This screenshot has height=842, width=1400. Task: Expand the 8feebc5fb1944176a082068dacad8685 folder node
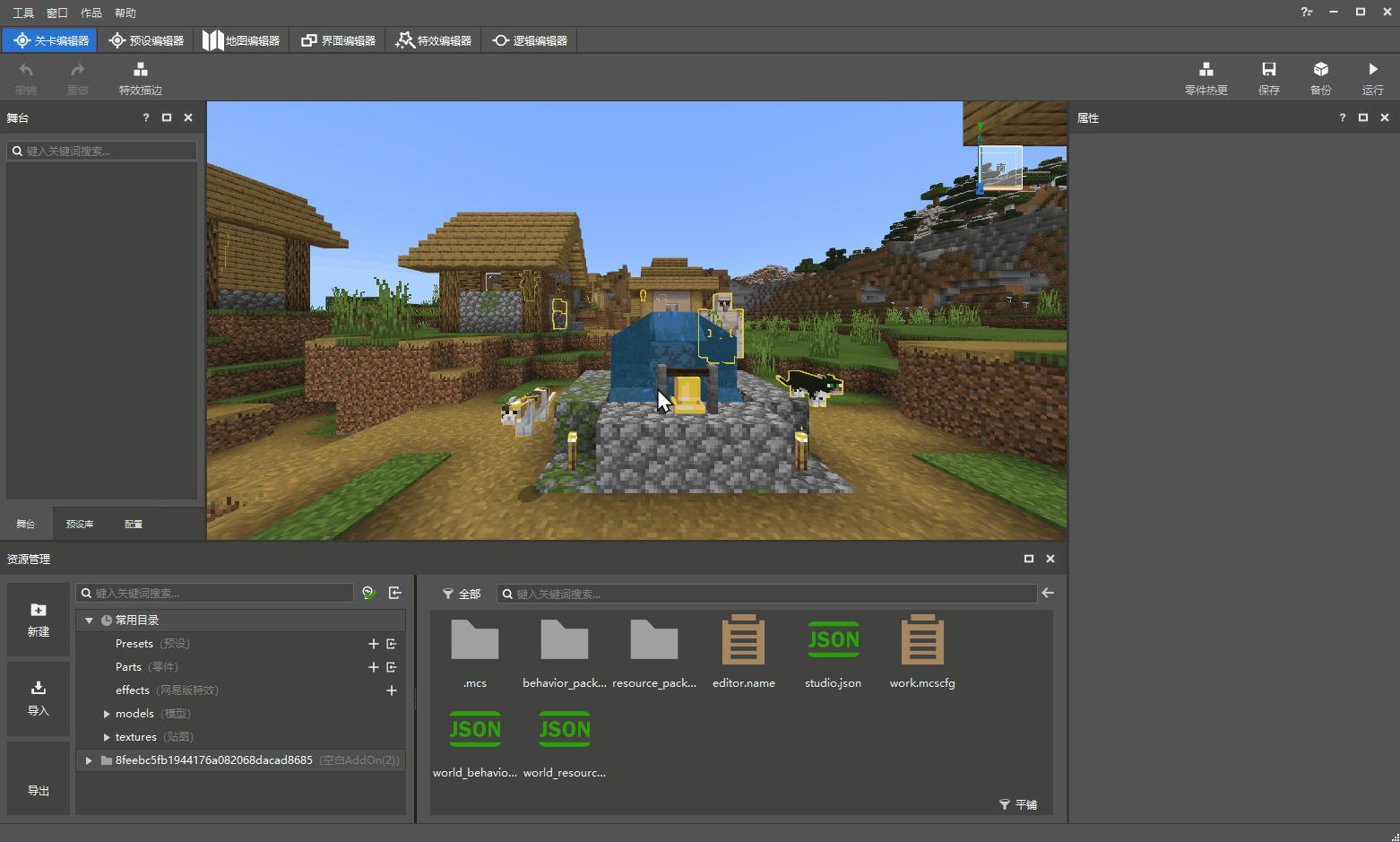pyautogui.click(x=89, y=760)
